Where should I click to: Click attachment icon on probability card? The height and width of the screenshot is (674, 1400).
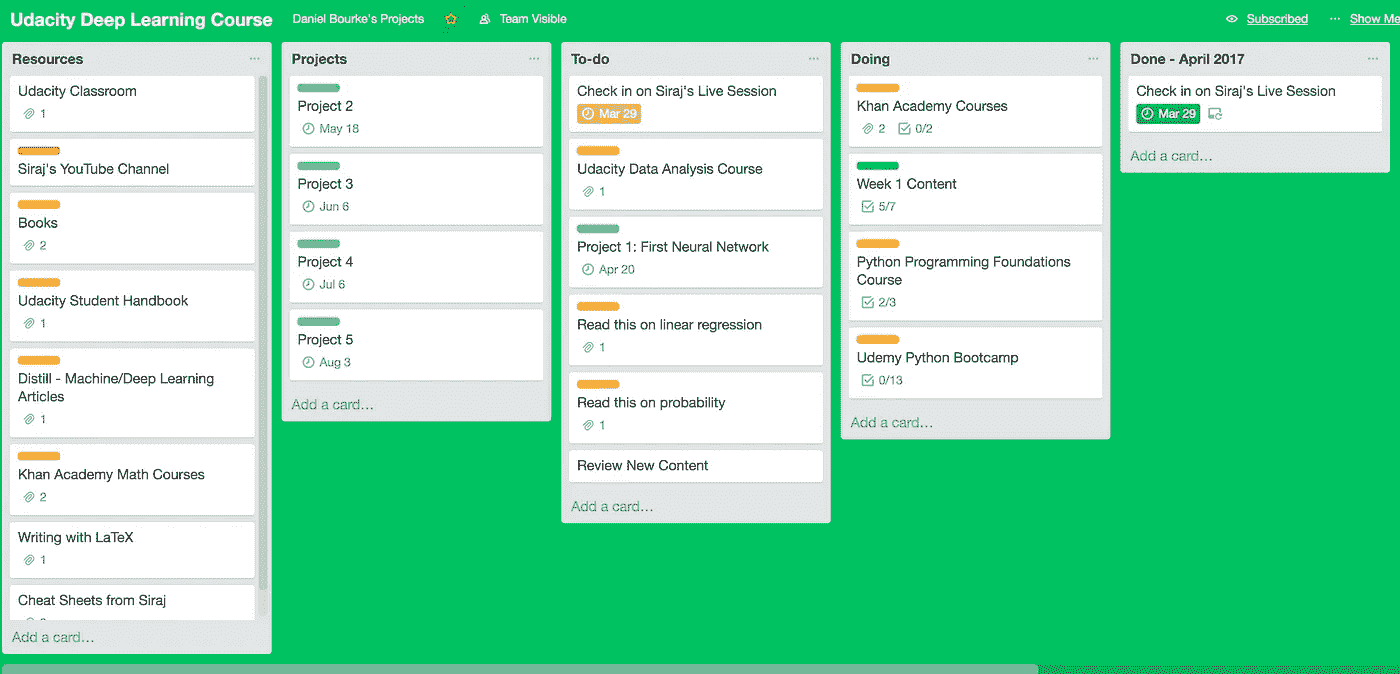[588, 426]
